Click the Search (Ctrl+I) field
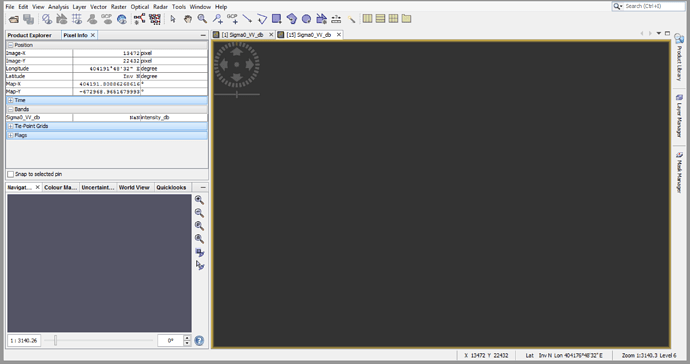Screen dimensions: 690x364 (x=649, y=6)
